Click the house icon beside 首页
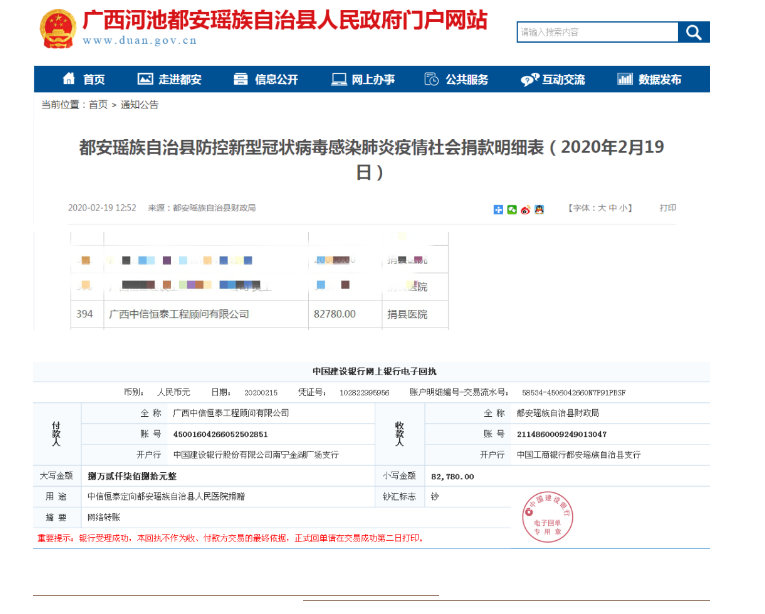The width and height of the screenshot is (765, 614). 69,80
